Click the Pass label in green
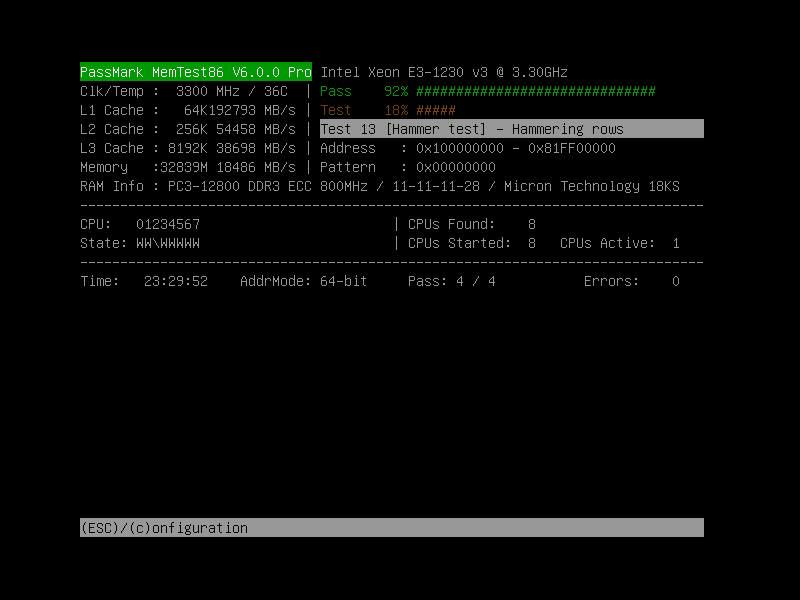Viewport: 800px width, 600px height. click(336, 91)
